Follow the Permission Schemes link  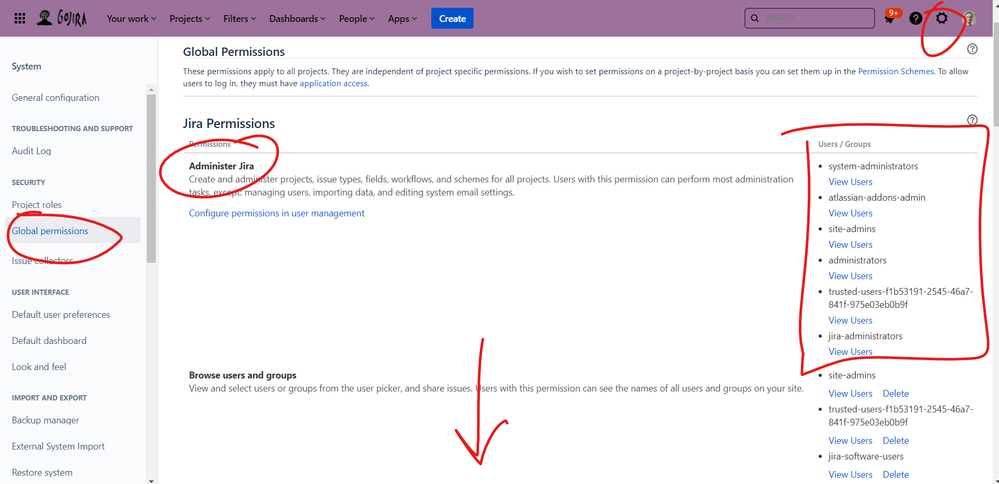896,71
